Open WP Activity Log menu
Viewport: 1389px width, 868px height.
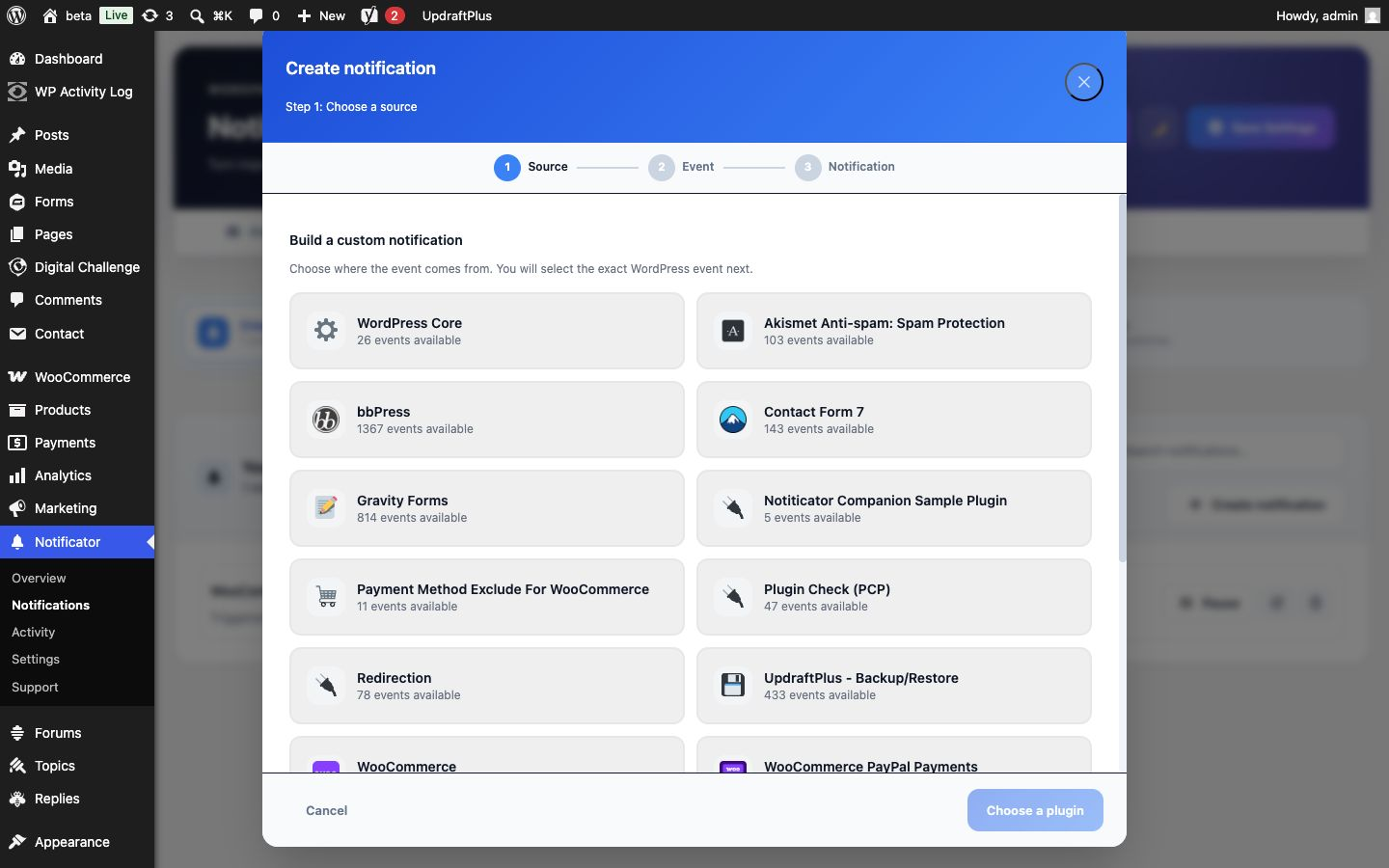77,92
